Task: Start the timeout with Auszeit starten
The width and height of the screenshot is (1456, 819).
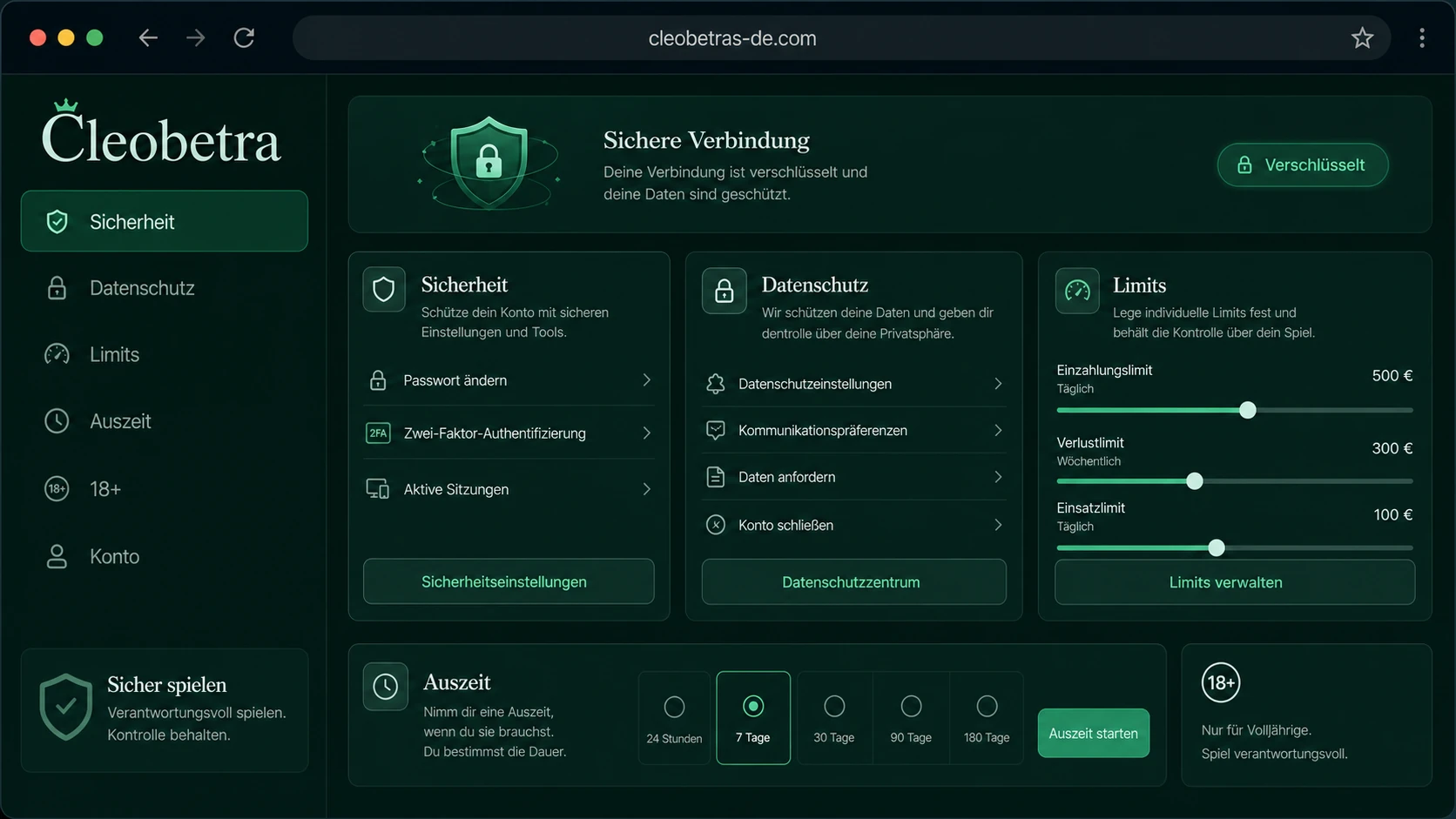Action: coord(1093,733)
